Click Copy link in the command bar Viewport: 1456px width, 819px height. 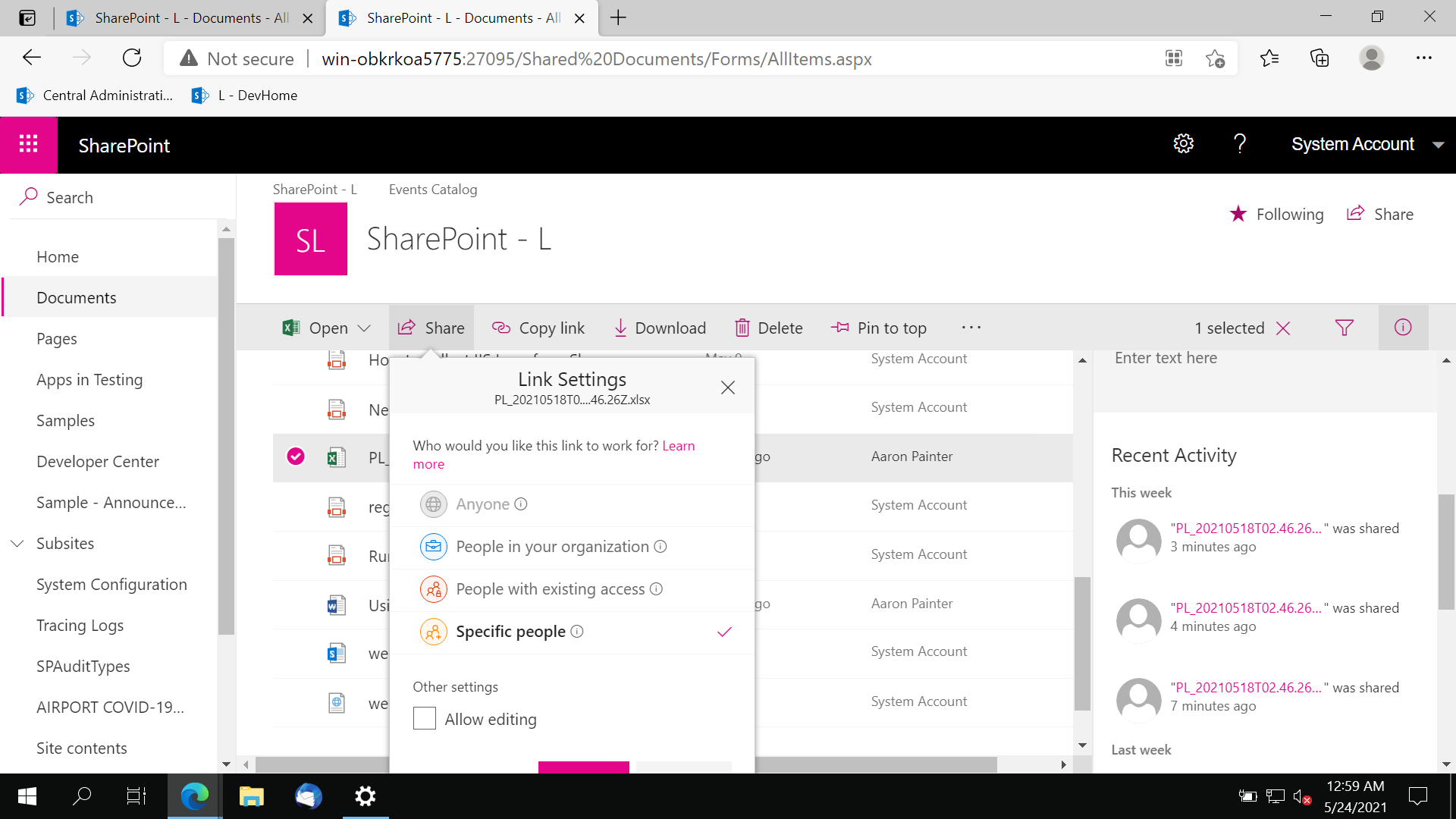538,328
